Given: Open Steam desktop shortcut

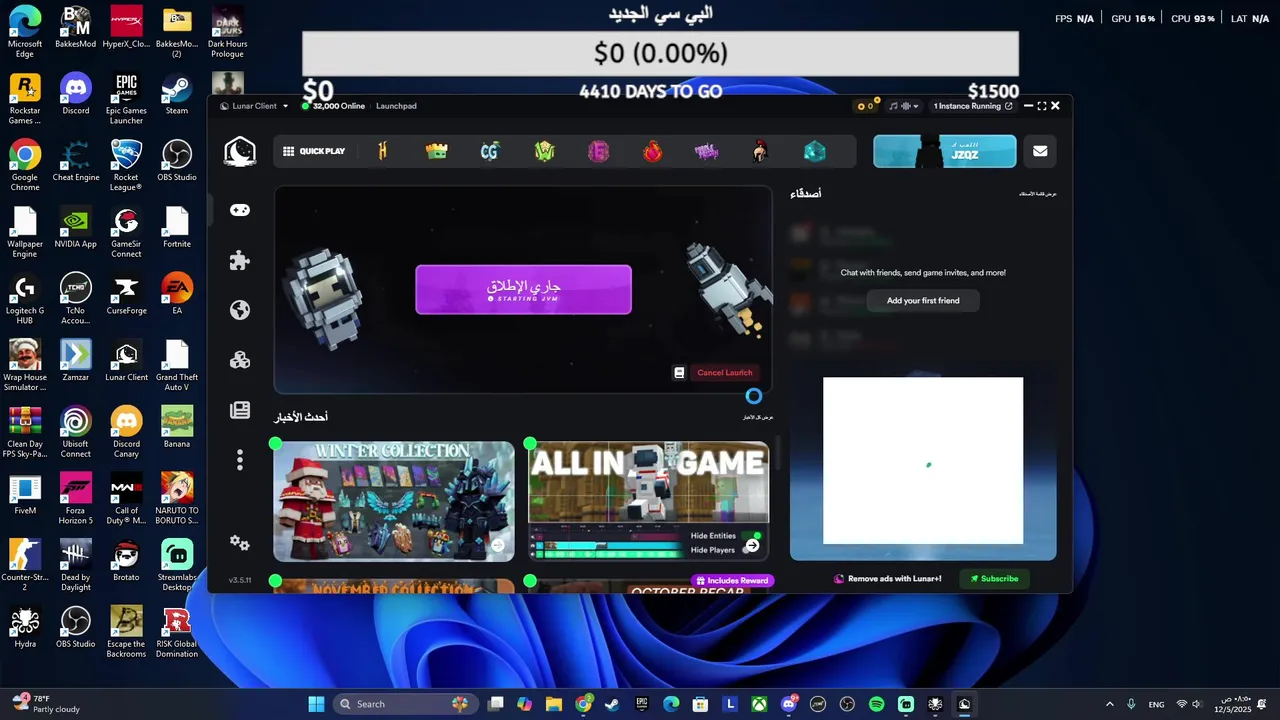Looking at the screenshot, I should point(177,95).
